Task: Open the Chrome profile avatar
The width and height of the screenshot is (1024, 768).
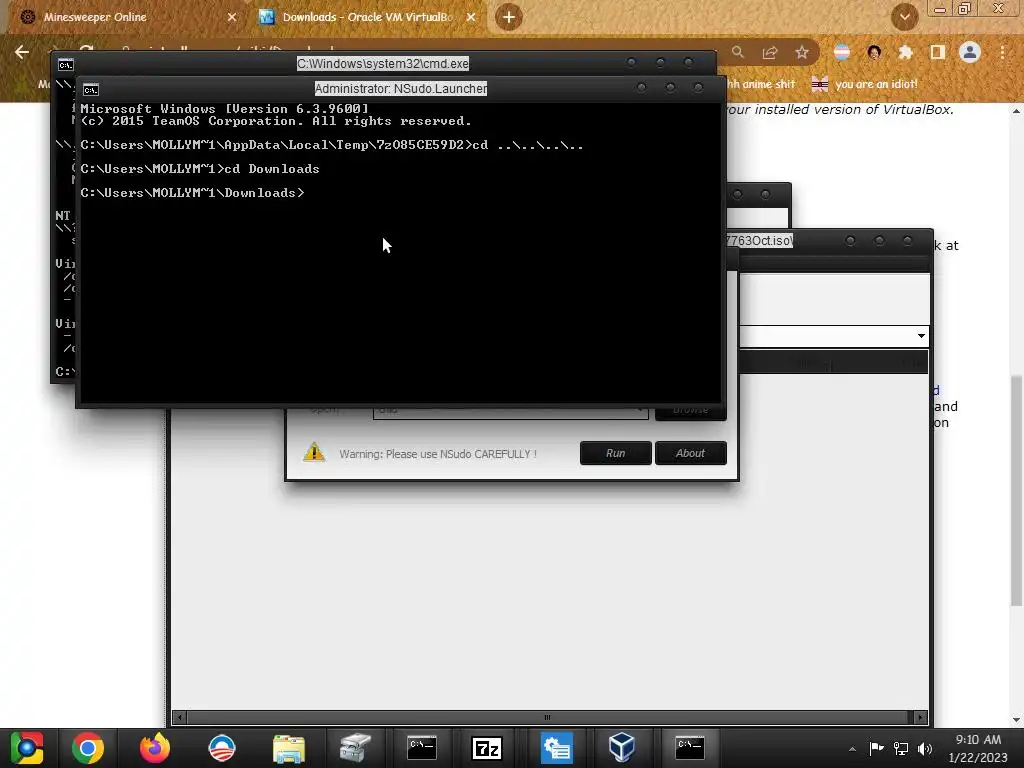Action: (x=970, y=52)
